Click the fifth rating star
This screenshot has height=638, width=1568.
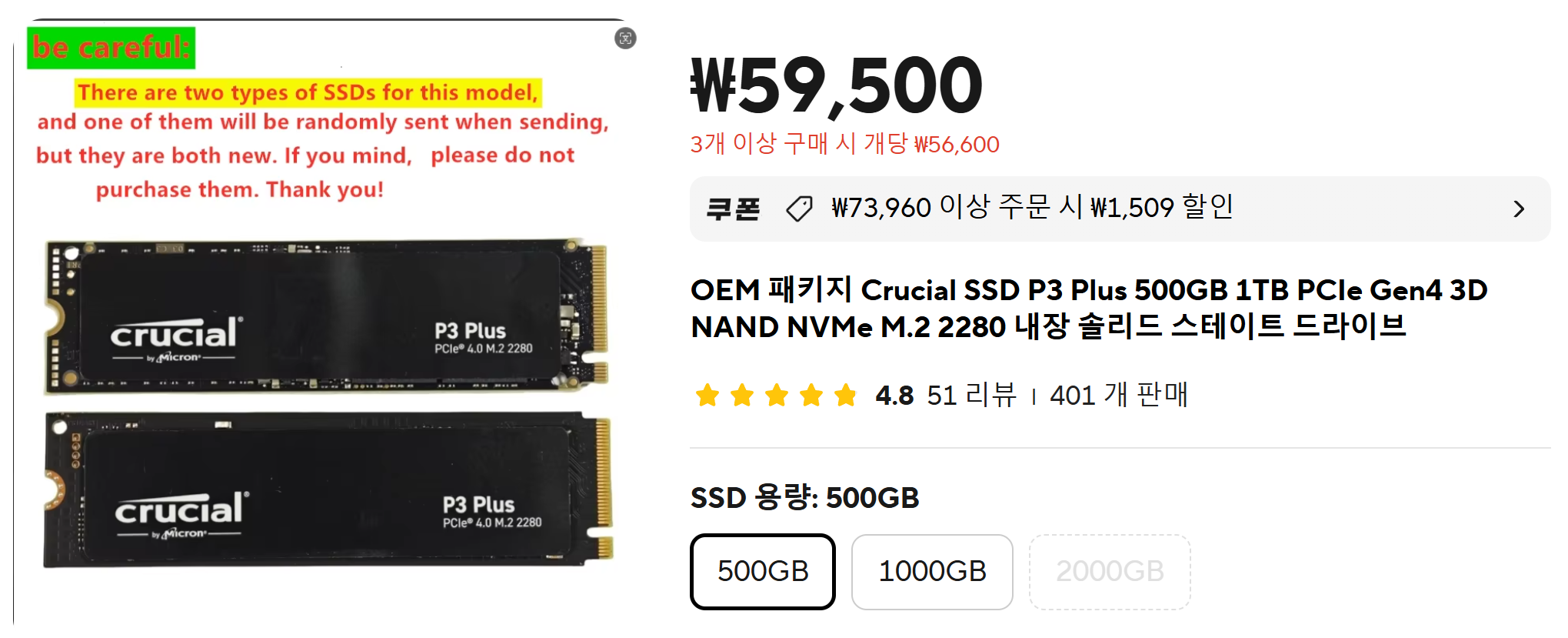point(846,396)
